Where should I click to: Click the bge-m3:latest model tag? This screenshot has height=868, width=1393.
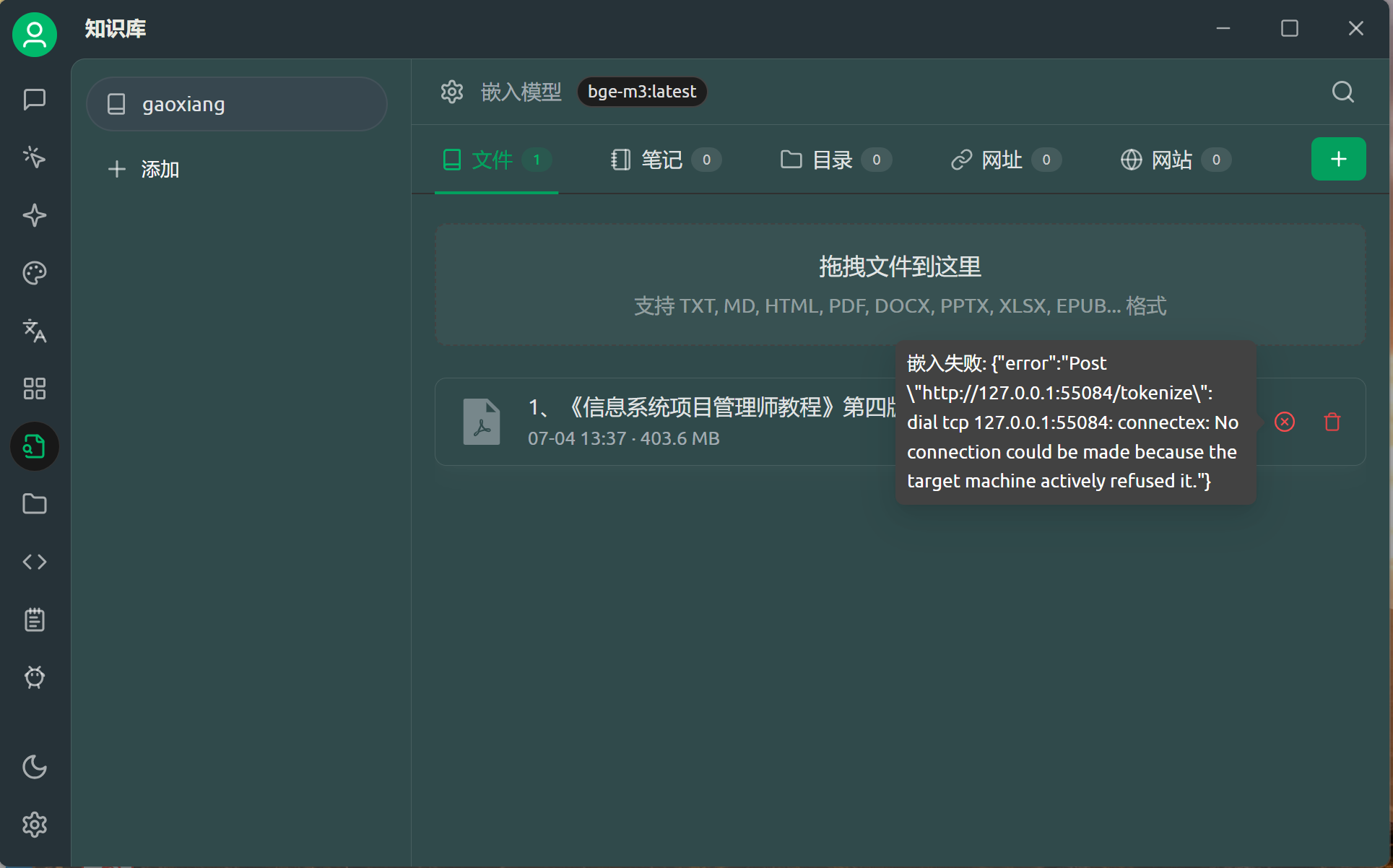click(642, 92)
